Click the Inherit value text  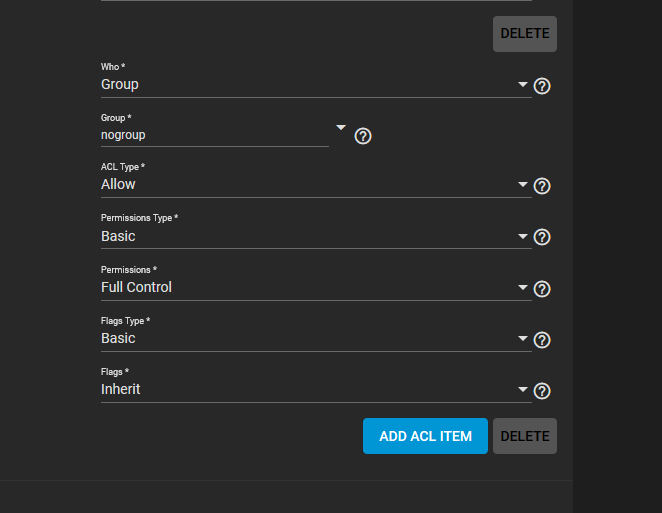click(120, 389)
